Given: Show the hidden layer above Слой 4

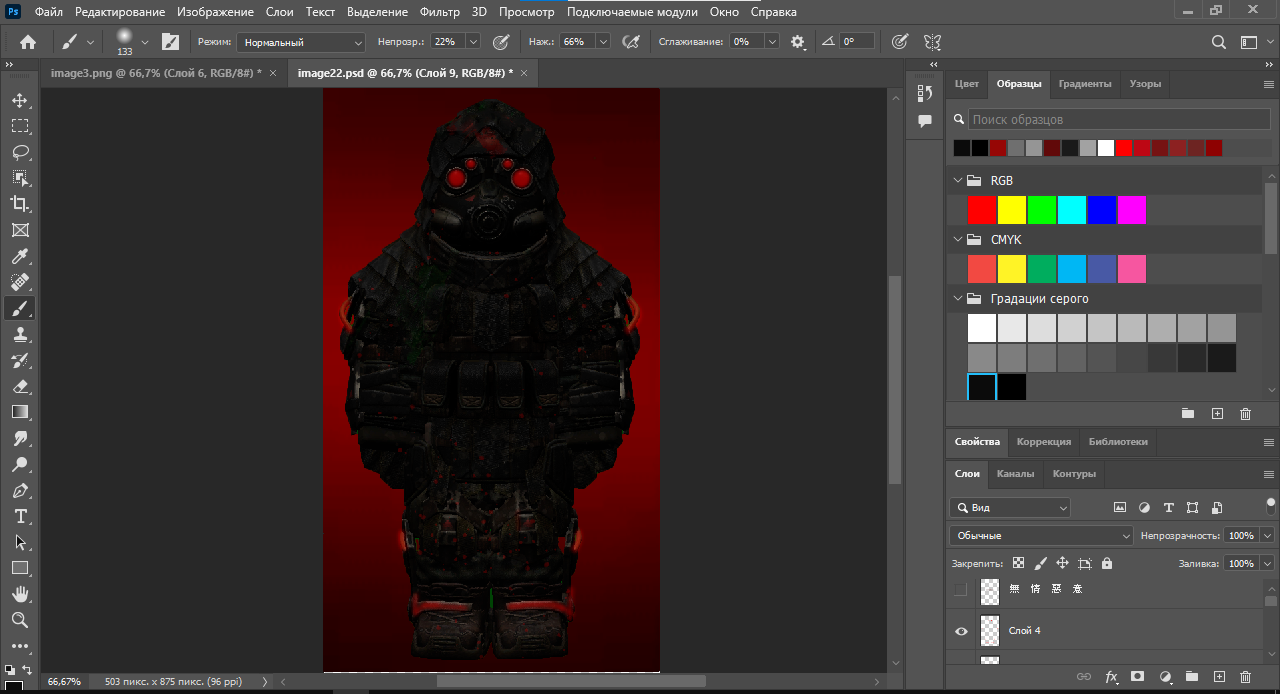Looking at the screenshot, I should [x=961, y=590].
